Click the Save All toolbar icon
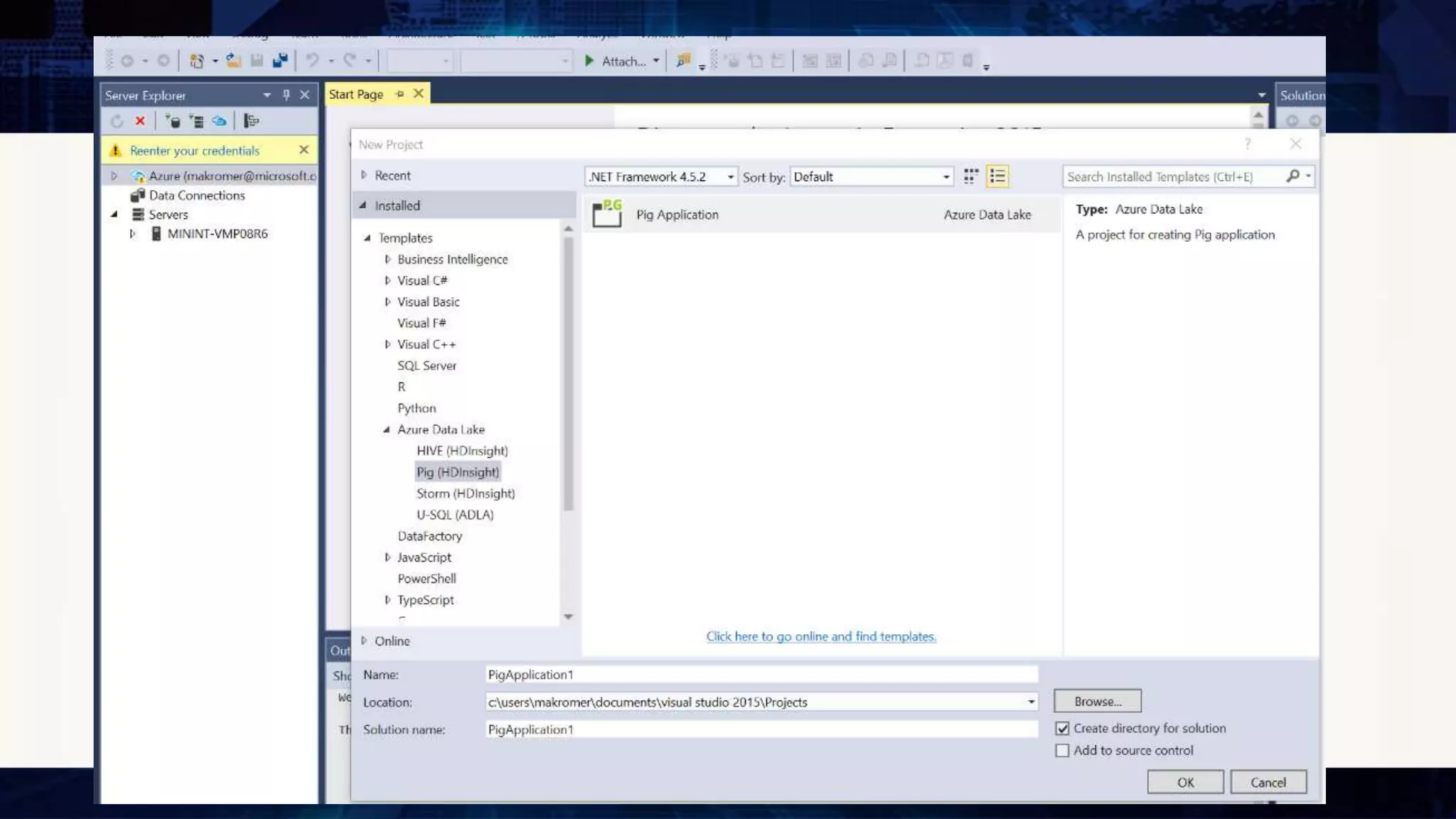1456x819 pixels. 280,61
